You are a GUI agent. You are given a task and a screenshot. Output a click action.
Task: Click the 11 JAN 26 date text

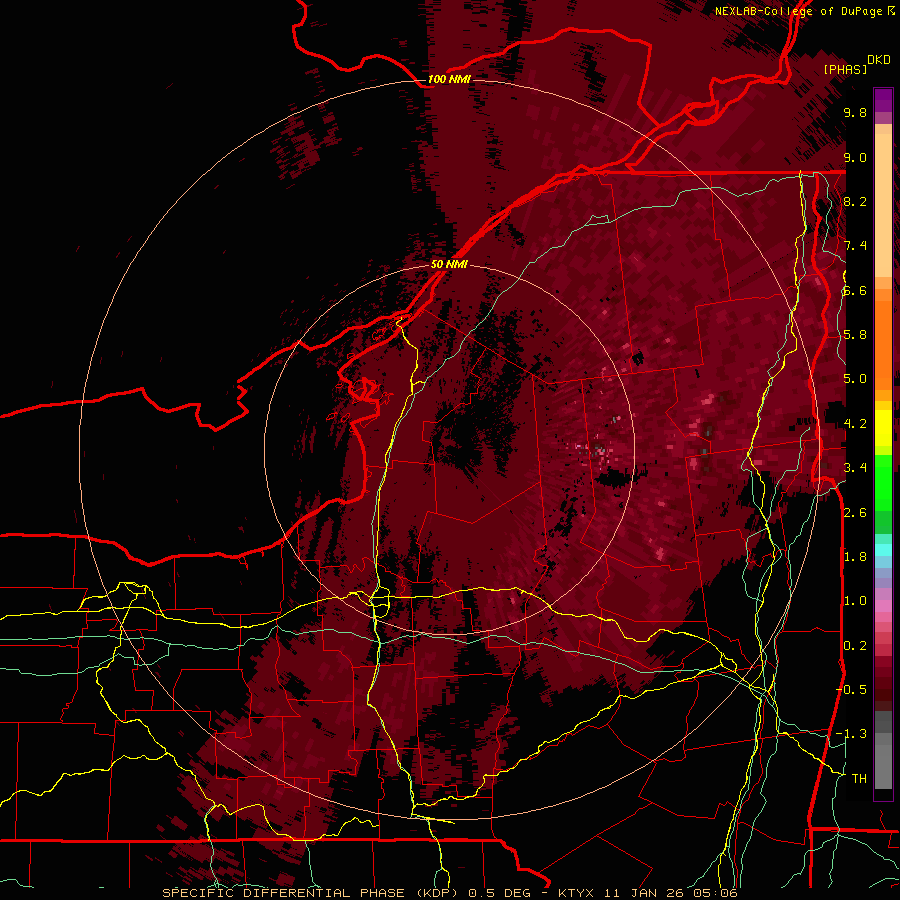(x=642, y=893)
